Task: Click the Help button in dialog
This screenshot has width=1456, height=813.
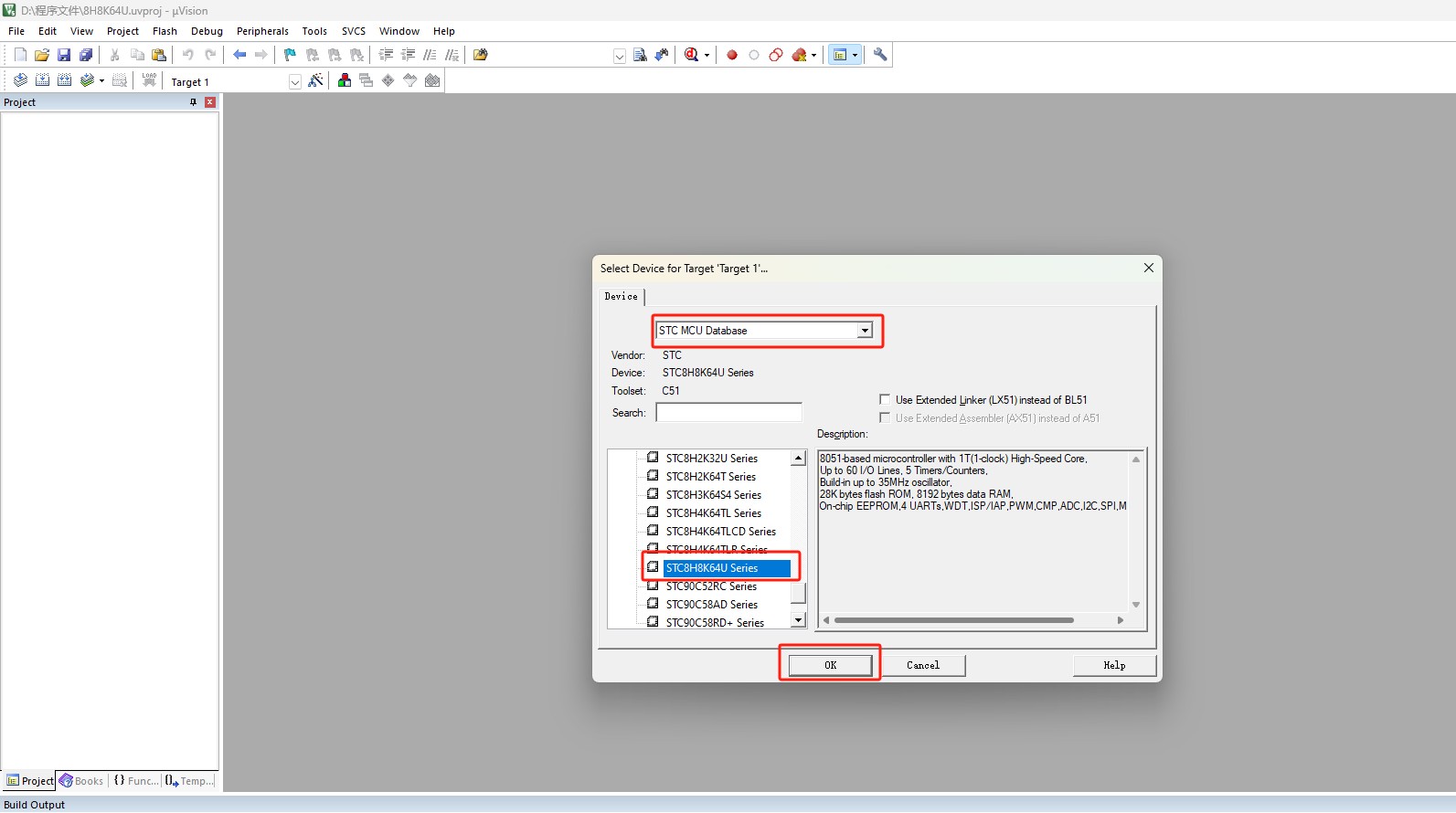Action: (1114, 665)
